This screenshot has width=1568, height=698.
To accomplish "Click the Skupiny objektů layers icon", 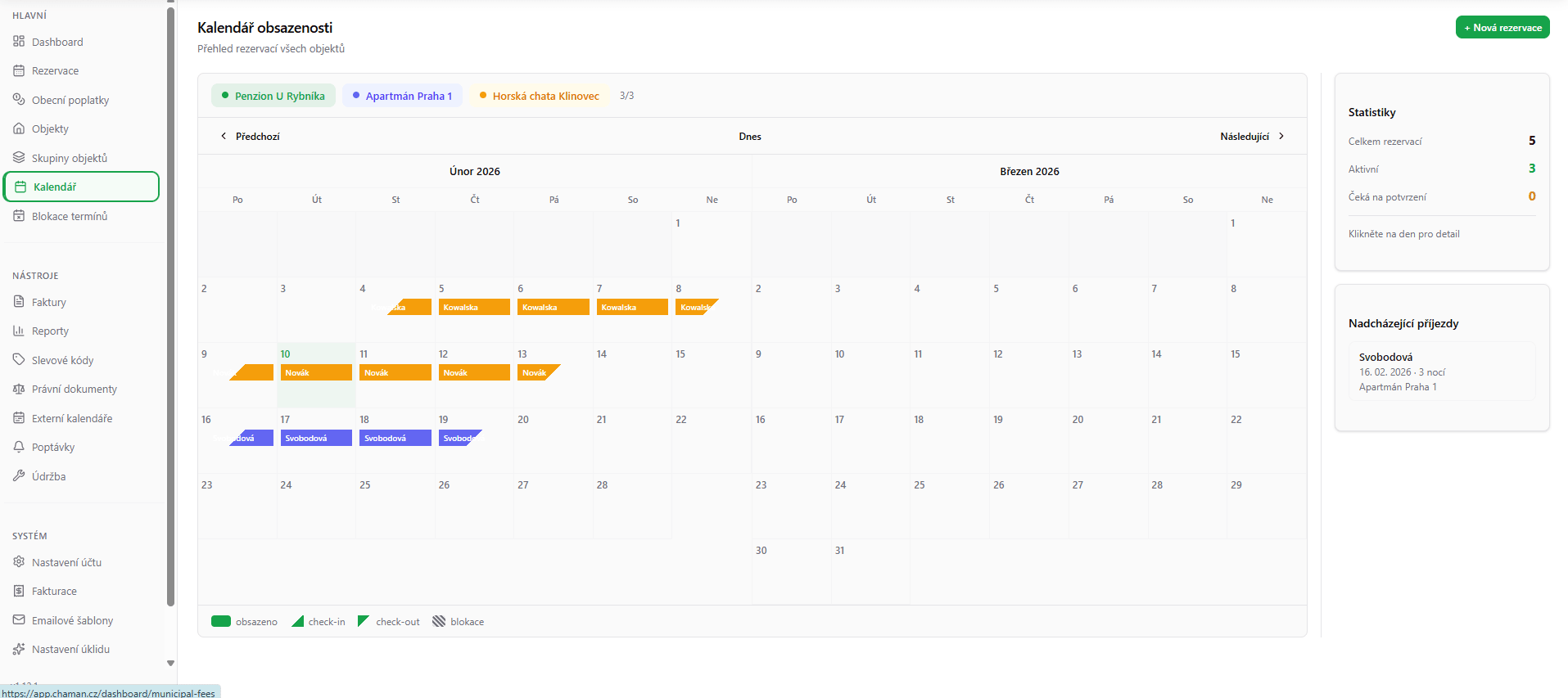I will coord(19,158).
